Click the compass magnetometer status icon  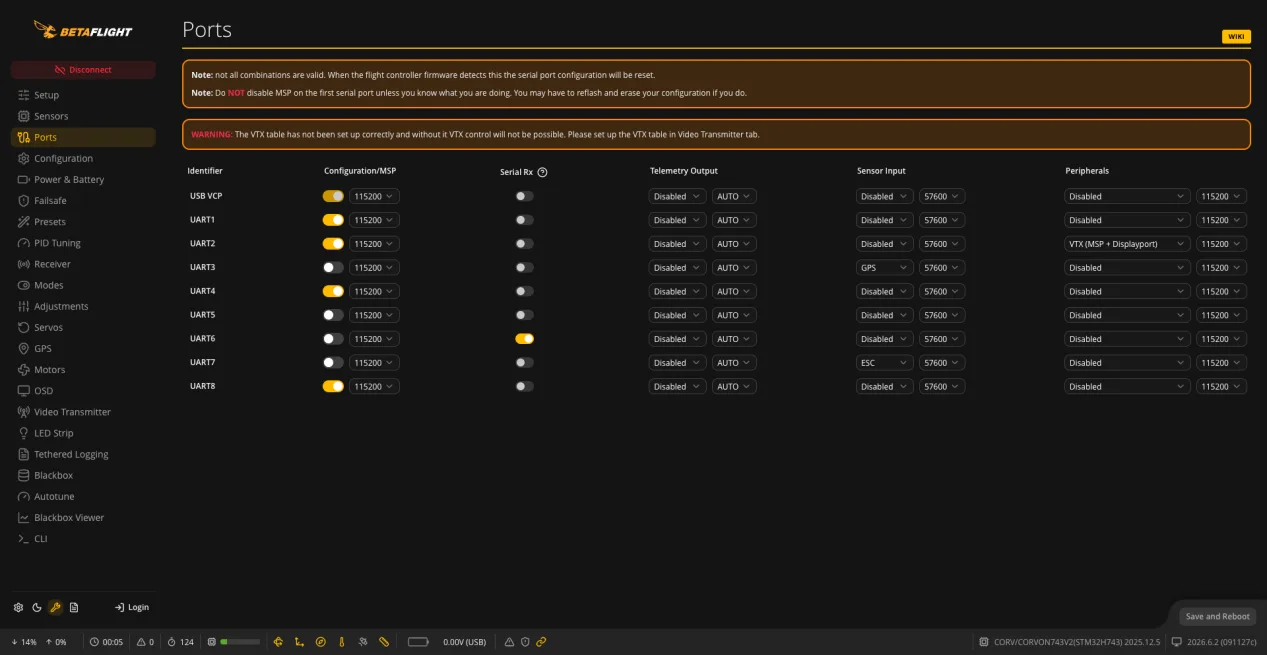(320, 642)
